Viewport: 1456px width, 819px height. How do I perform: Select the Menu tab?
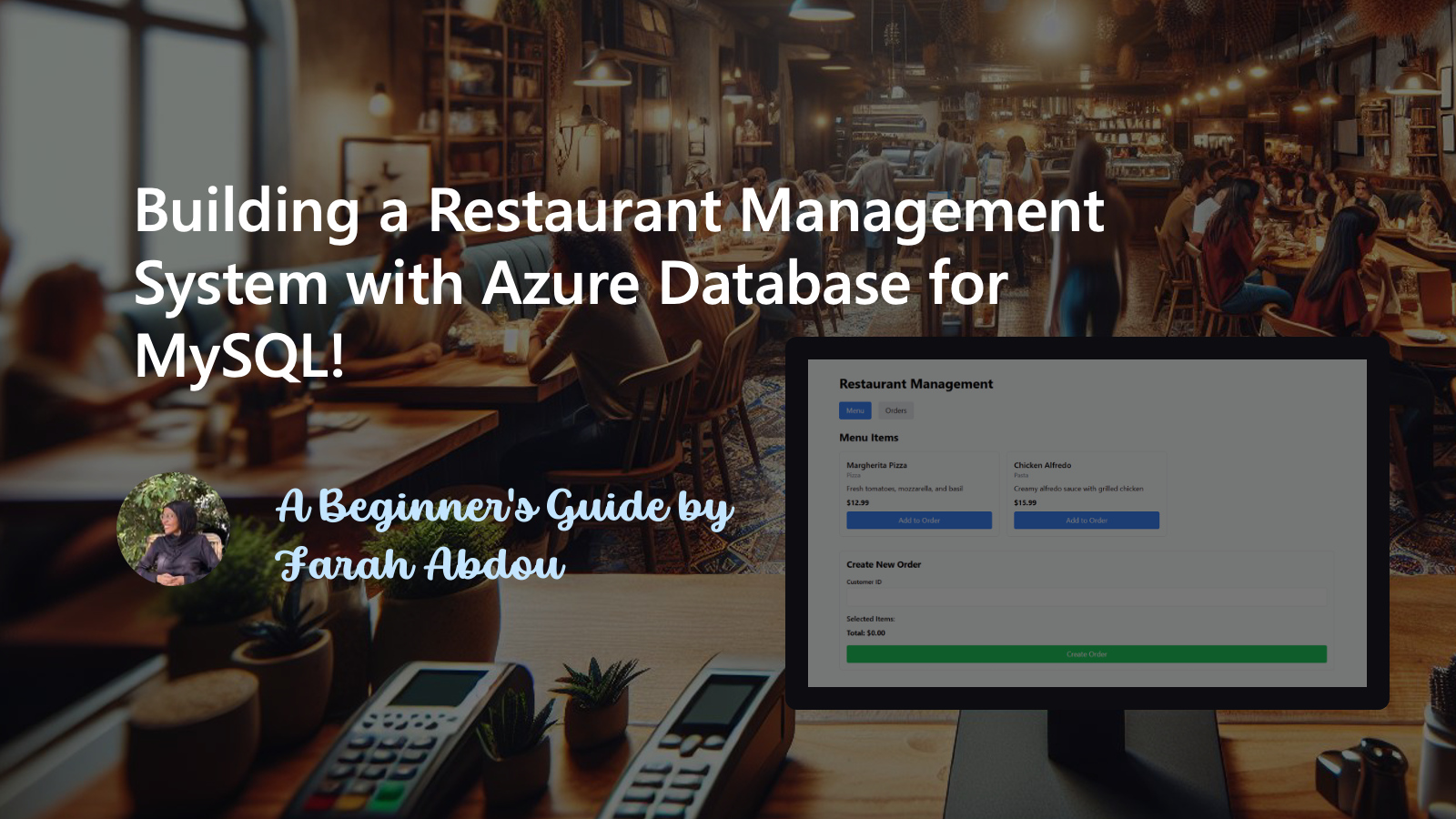854,410
